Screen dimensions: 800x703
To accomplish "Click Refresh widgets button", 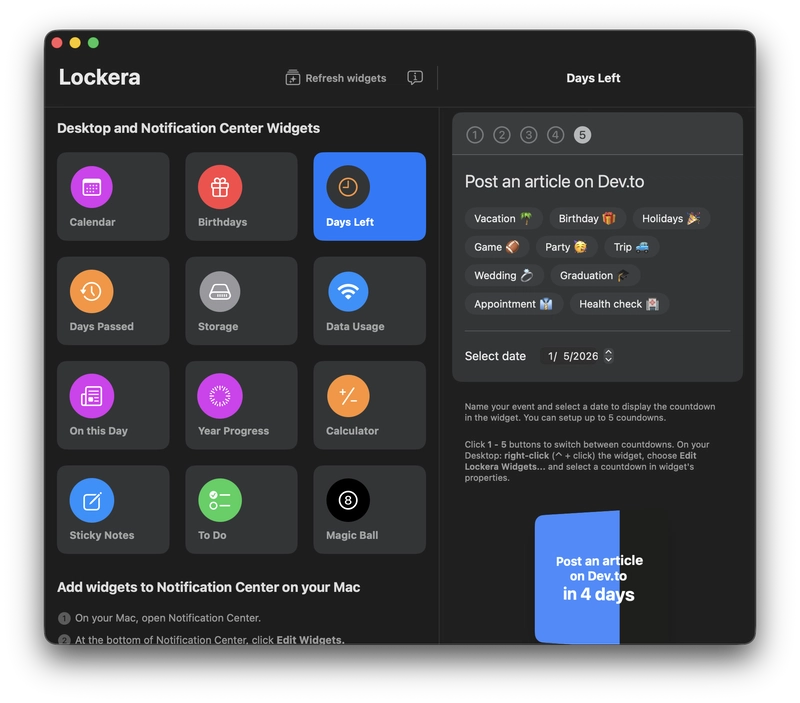I will point(336,78).
